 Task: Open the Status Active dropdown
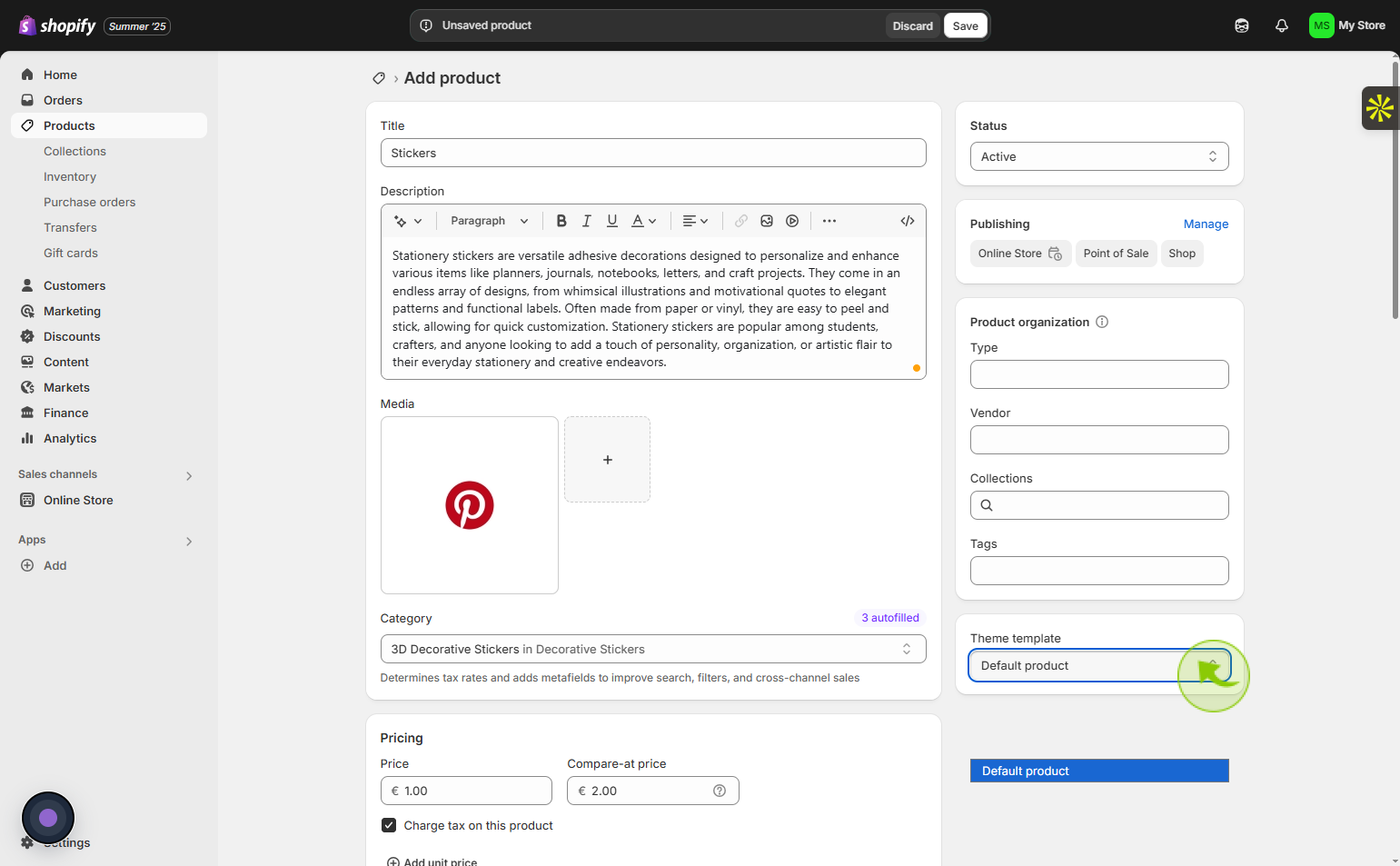click(1099, 156)
